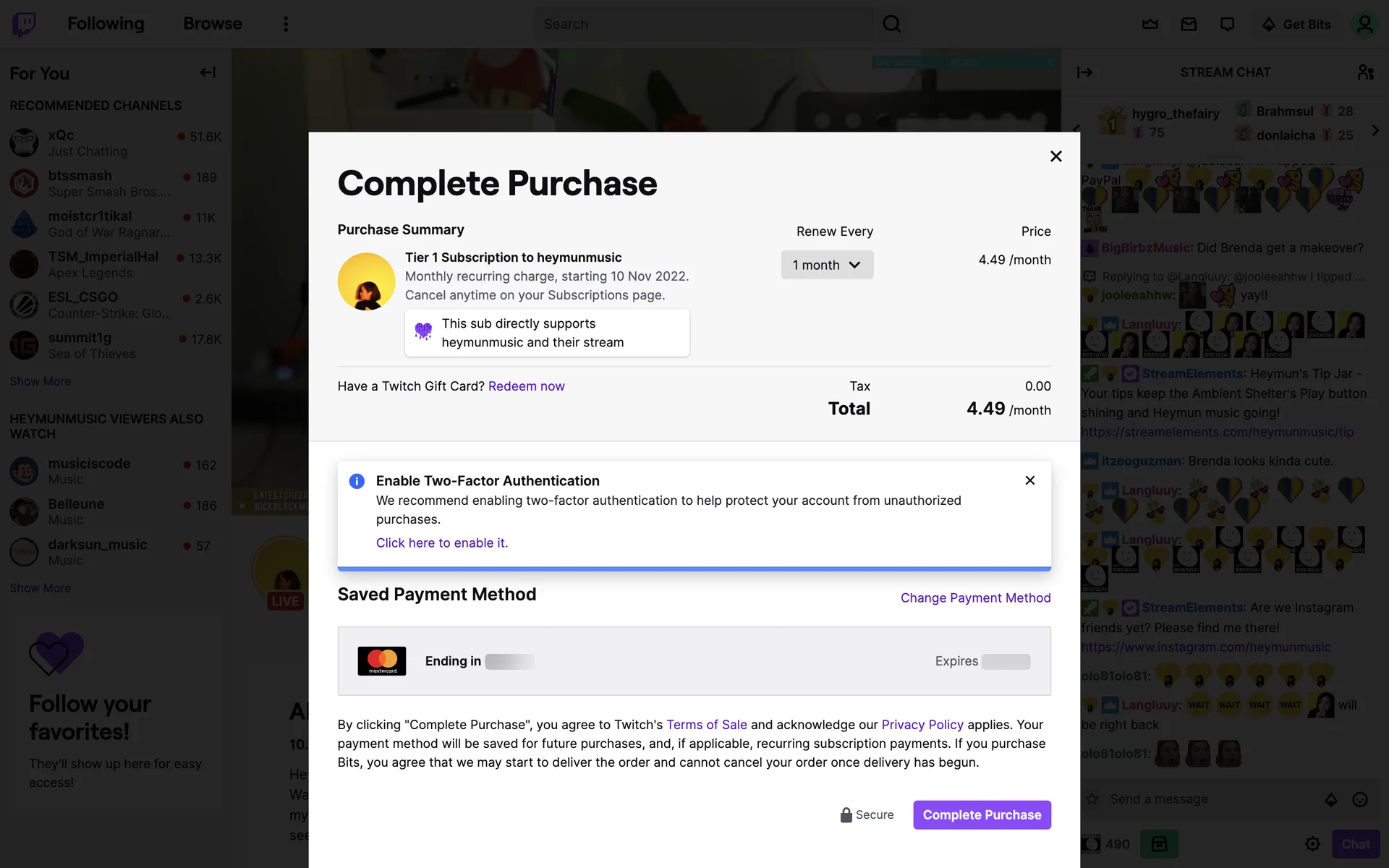Click the Redeem now gift card link
The image size is (1389, 868).
[x=526, y=386]
